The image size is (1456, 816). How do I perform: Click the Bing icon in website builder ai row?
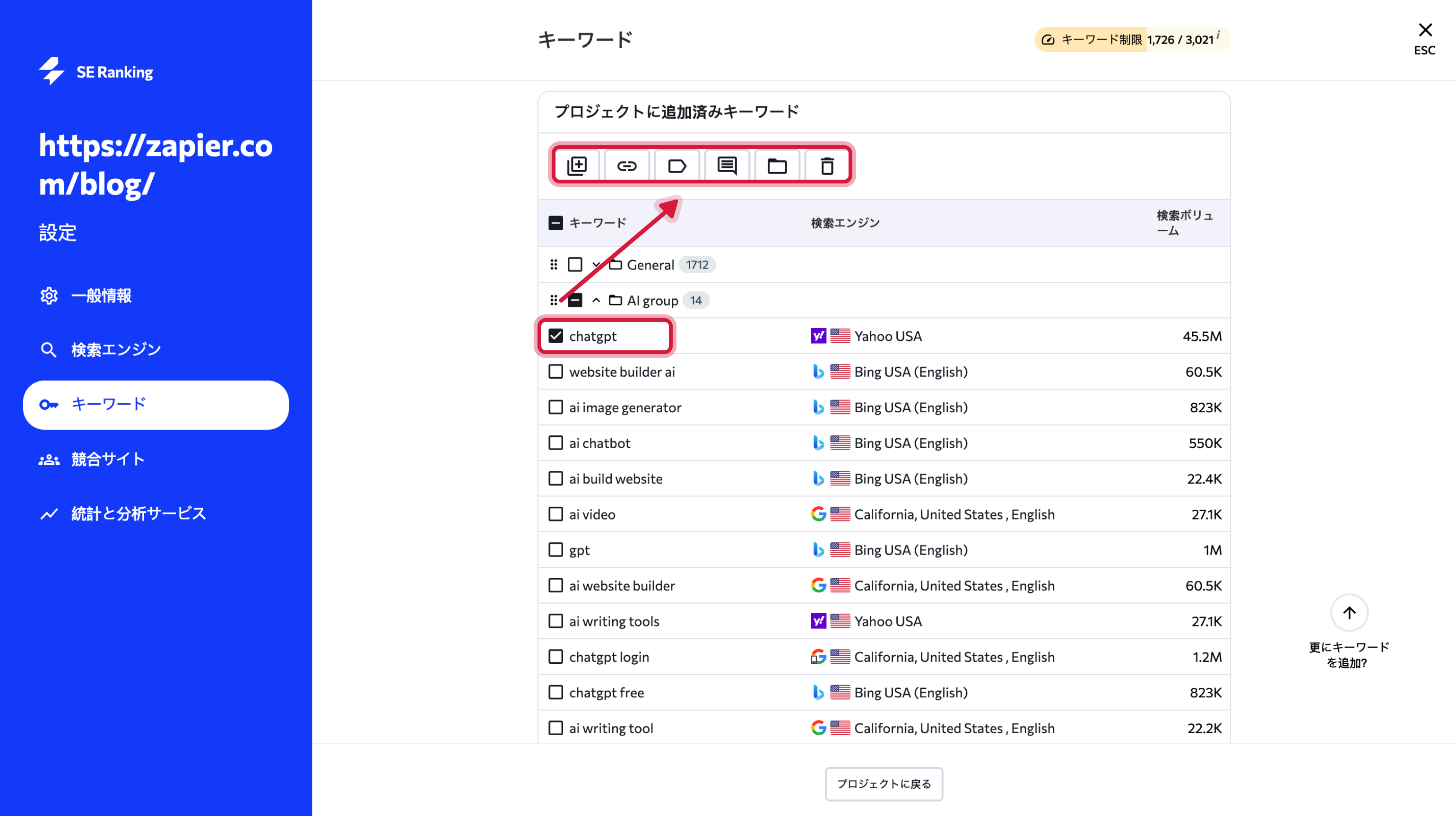[818, 371]
